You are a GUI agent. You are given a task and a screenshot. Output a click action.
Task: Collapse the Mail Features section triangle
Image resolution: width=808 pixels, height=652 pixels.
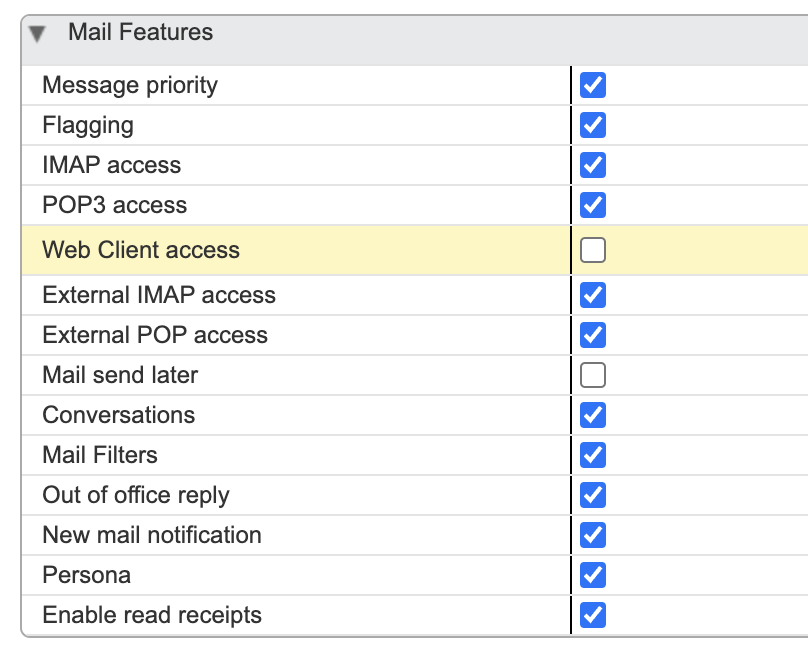(x=38, y=34)
